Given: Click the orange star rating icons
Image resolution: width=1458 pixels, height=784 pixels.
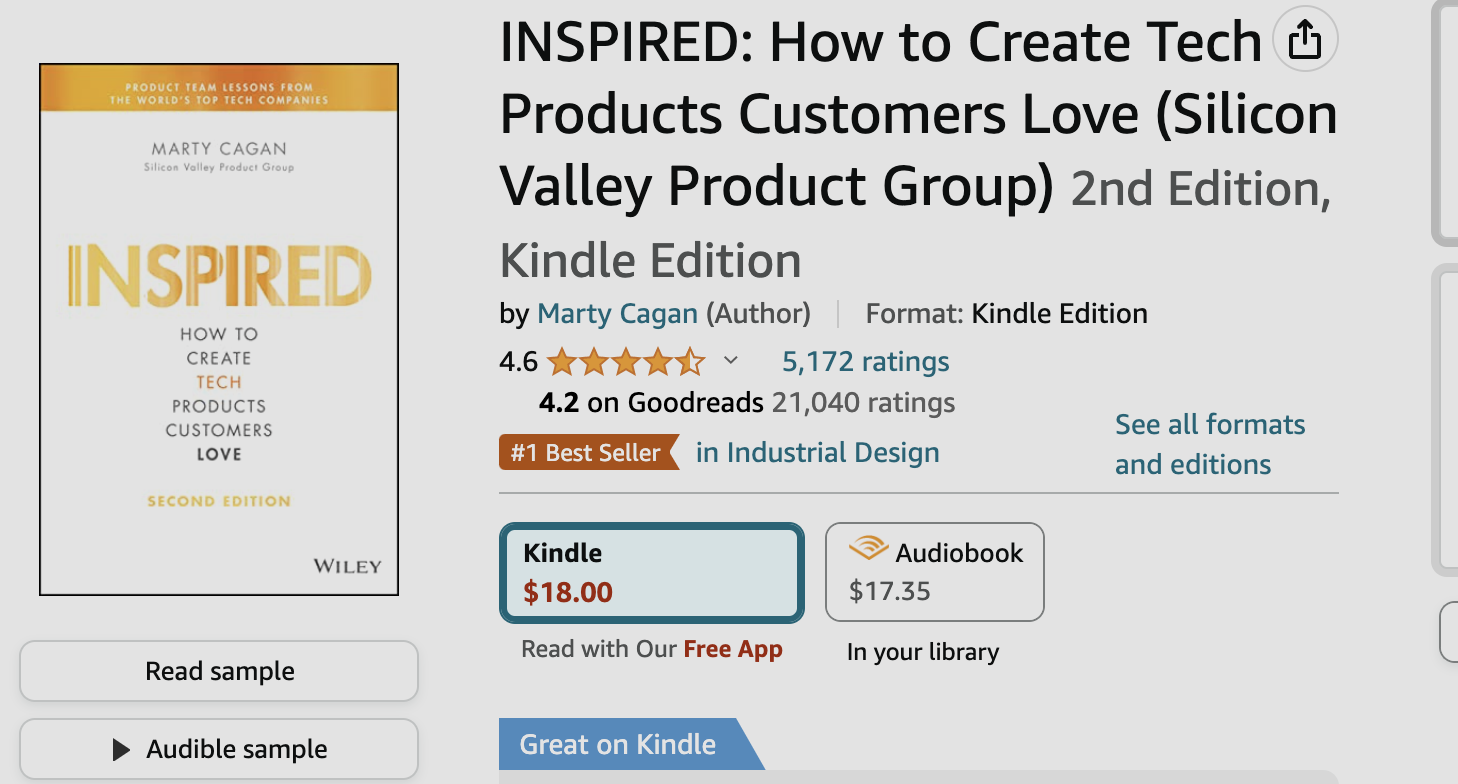Looking at the screenshot, I should click(x=626, y=361).
